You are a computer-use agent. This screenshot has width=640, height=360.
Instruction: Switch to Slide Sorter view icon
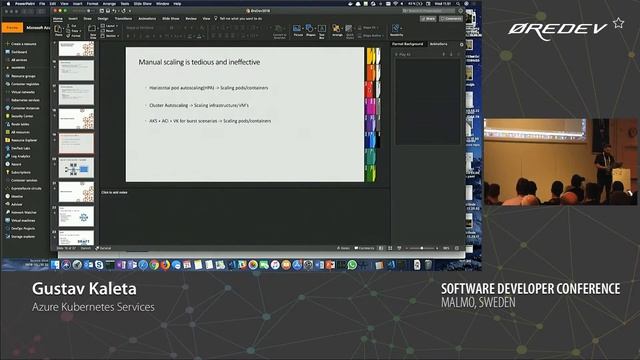390,248
